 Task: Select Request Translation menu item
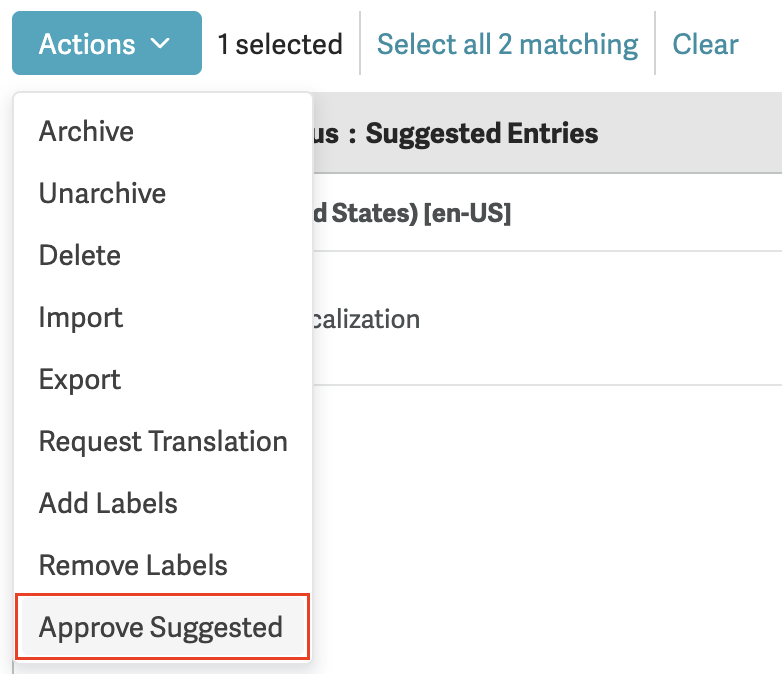click(x=163, y=441)
